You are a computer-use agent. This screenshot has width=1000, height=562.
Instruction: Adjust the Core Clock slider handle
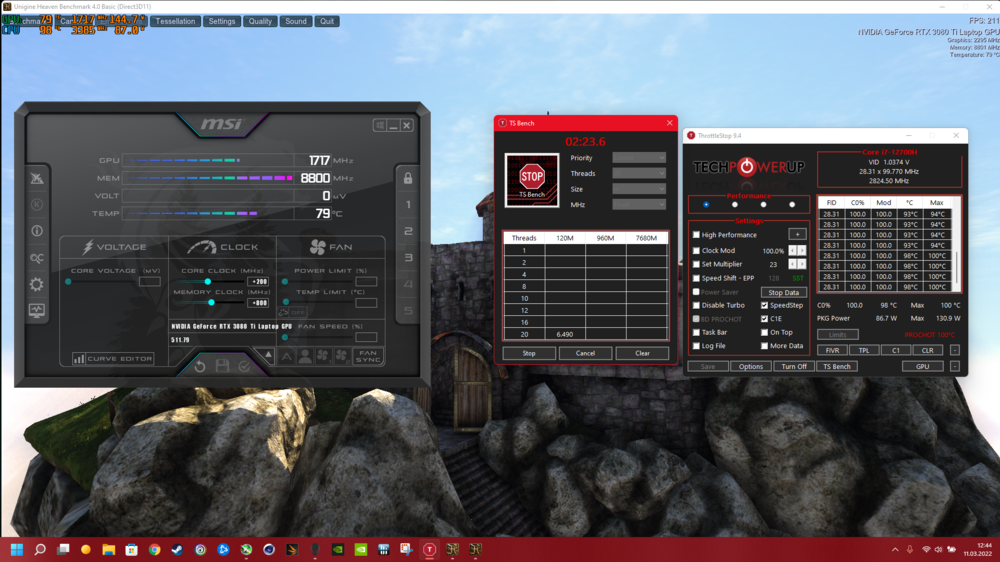[208, 282]
